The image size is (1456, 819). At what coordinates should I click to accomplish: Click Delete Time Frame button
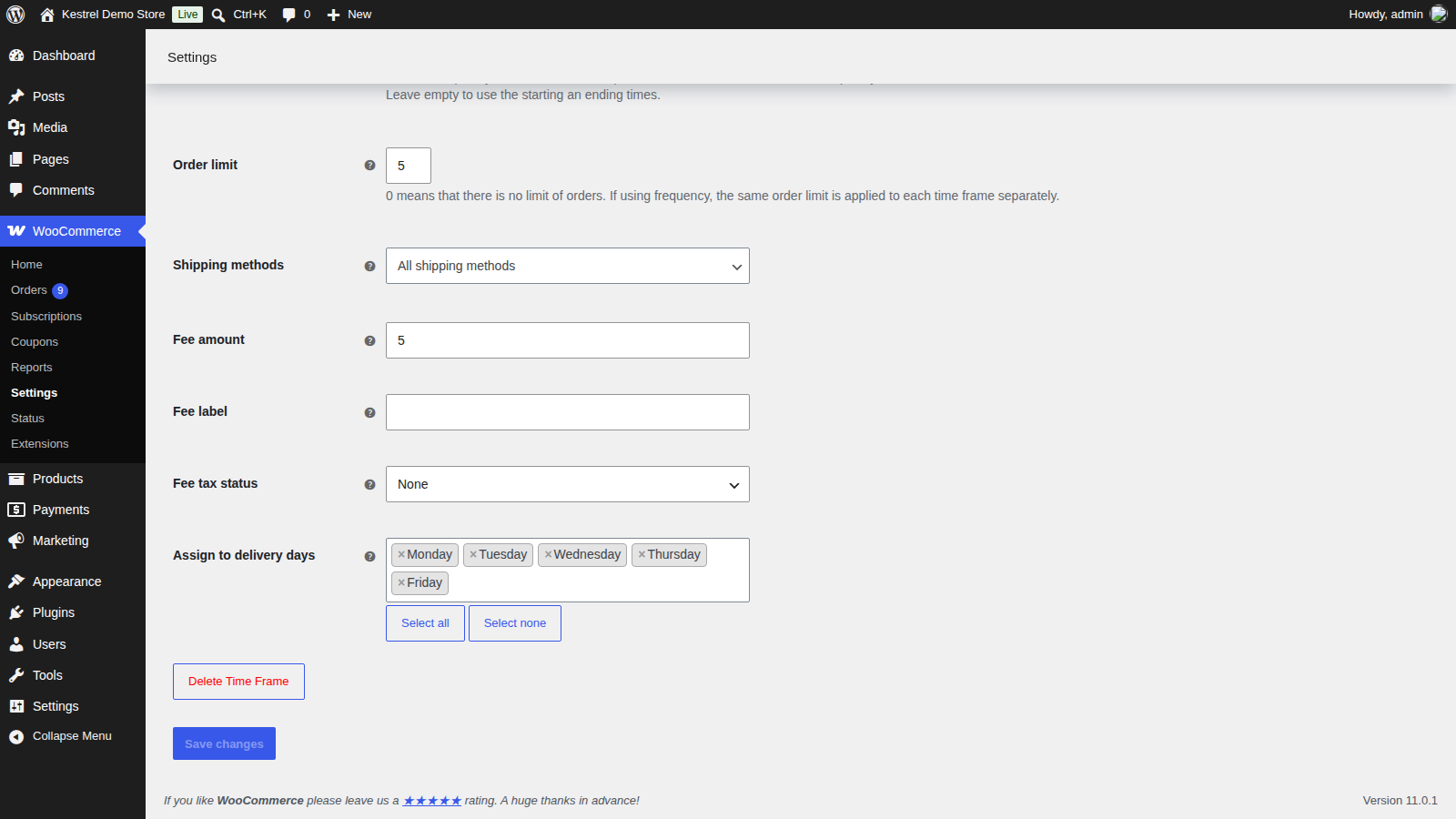tap(238, 682)
